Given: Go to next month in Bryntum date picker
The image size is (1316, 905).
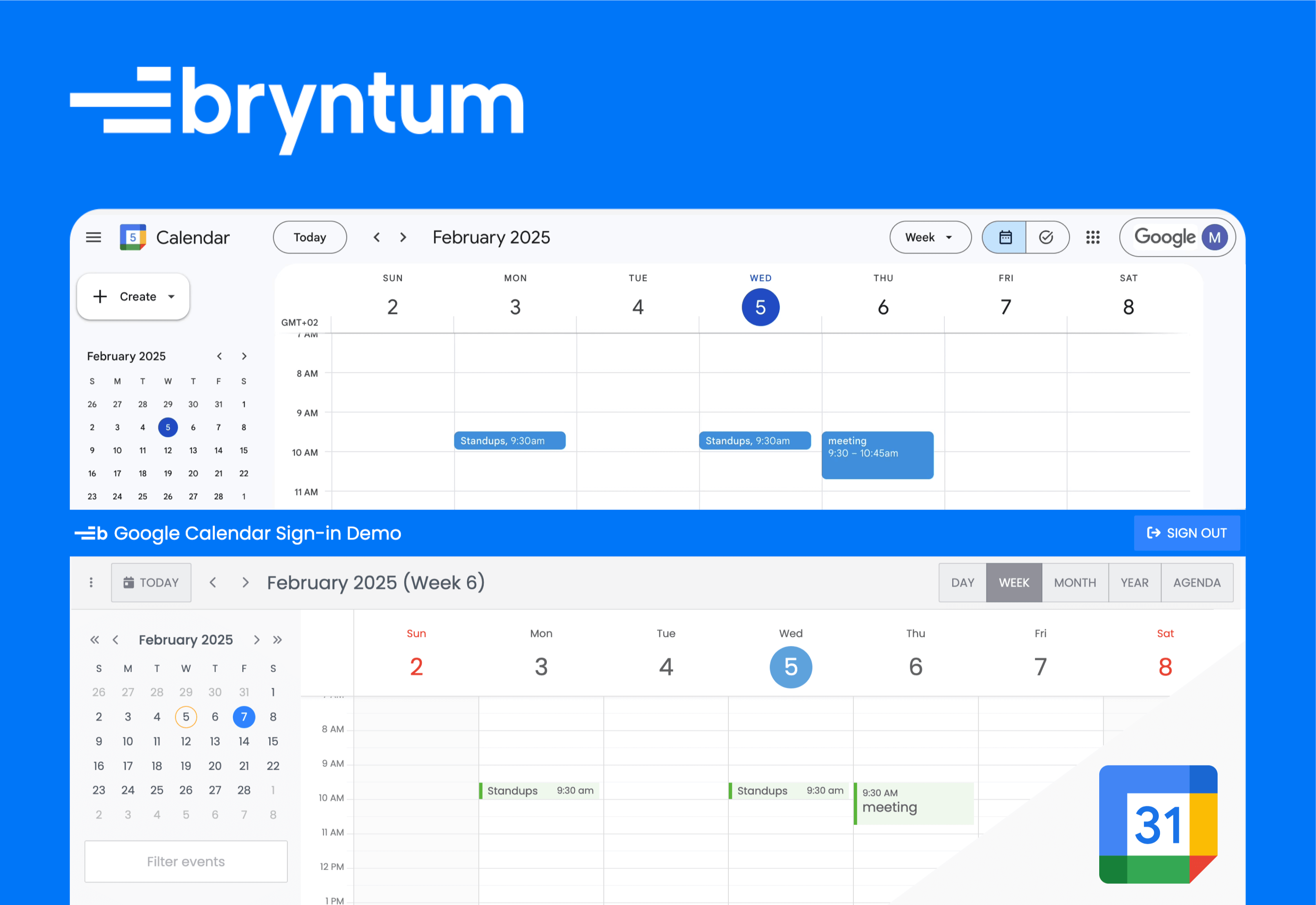Looking at the screenshot, I should 256,640.
